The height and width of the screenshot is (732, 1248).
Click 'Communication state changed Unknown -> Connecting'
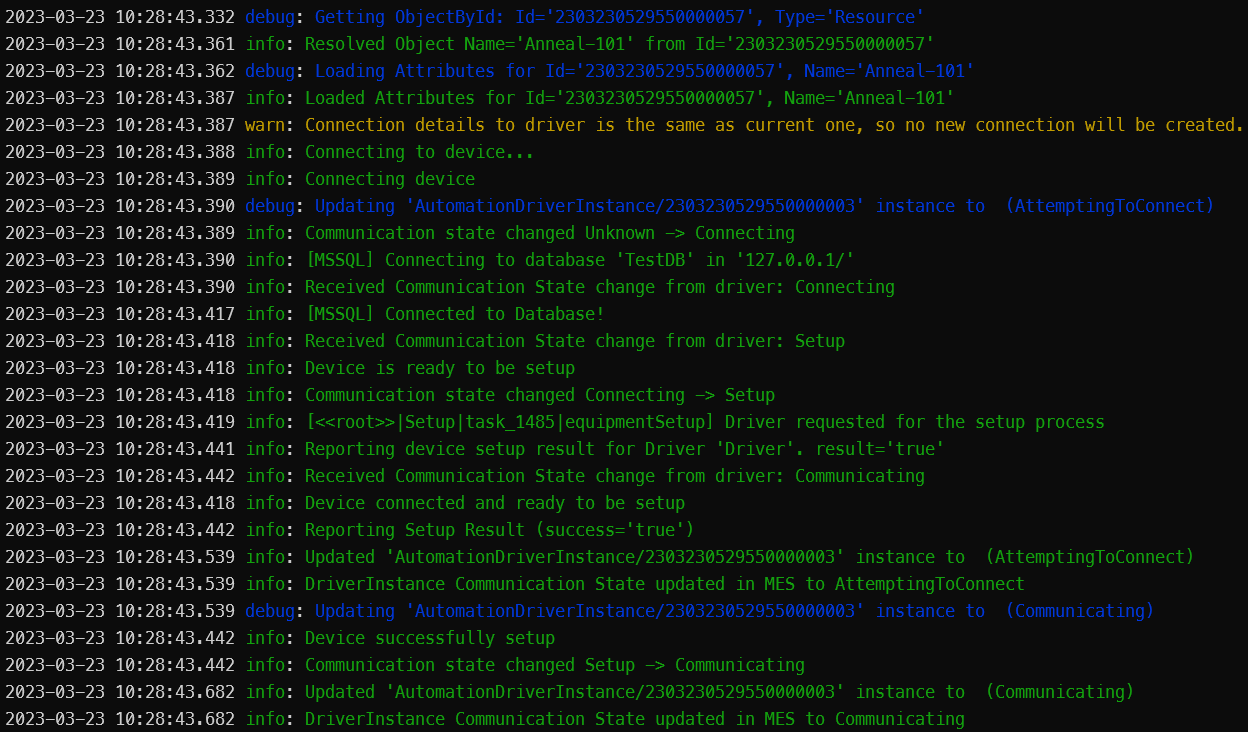pos(400,233)
